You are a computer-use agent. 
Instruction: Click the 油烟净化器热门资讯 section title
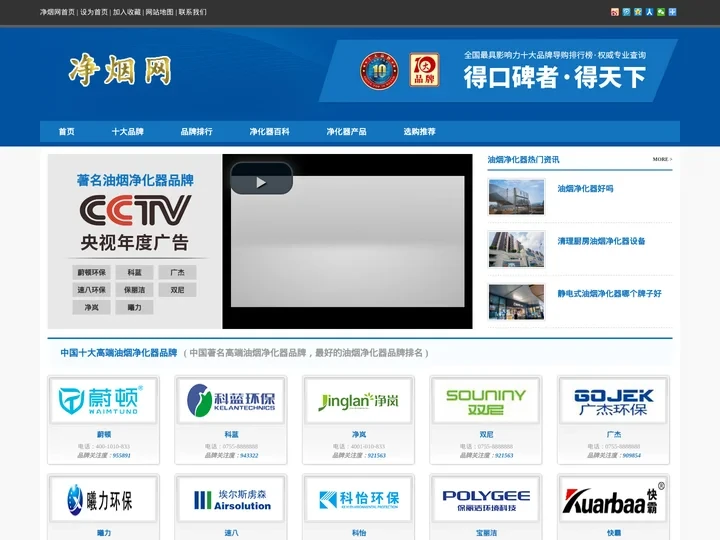coord(523,160)
